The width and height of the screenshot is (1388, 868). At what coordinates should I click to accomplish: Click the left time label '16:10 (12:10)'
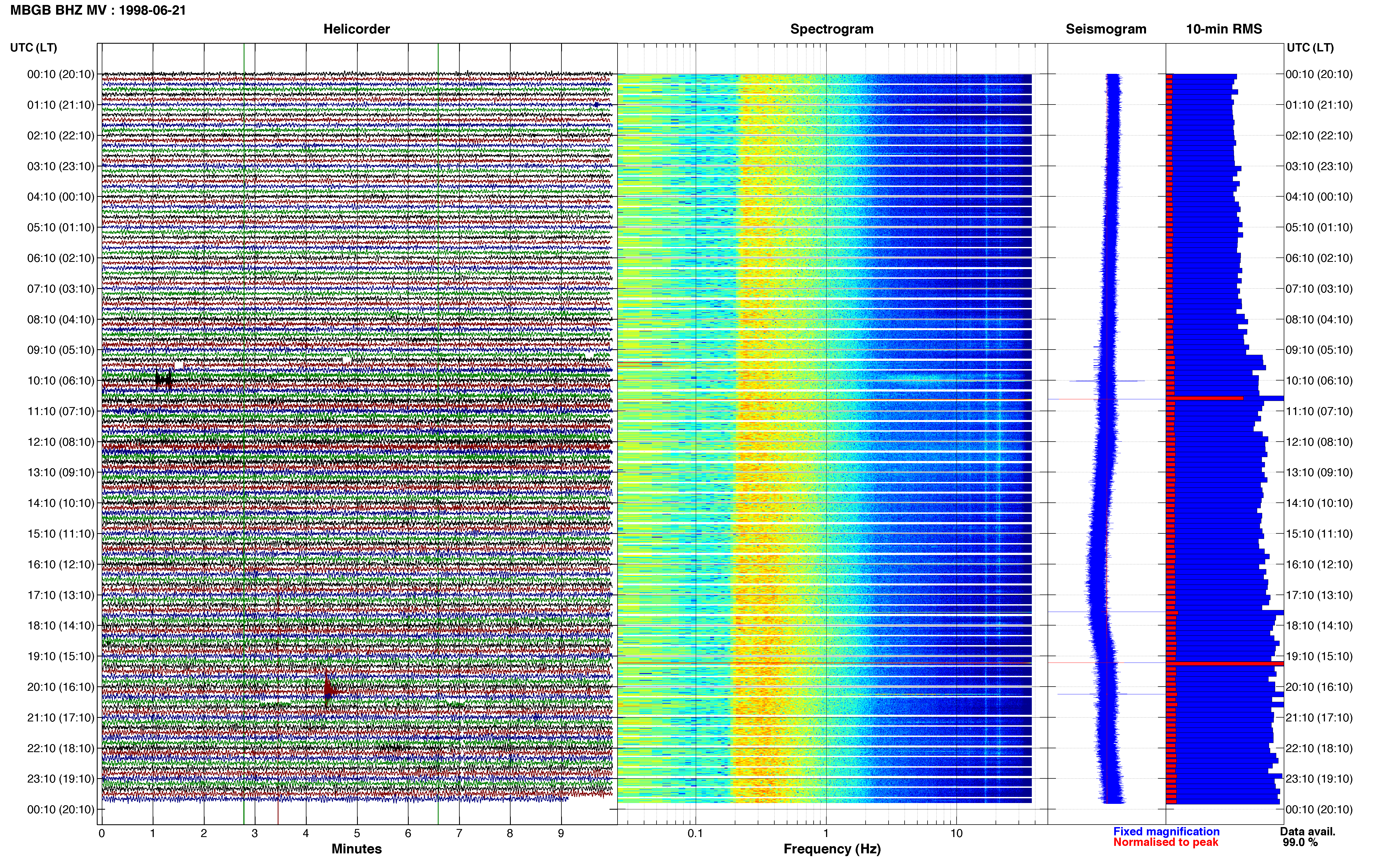point(61,564)
